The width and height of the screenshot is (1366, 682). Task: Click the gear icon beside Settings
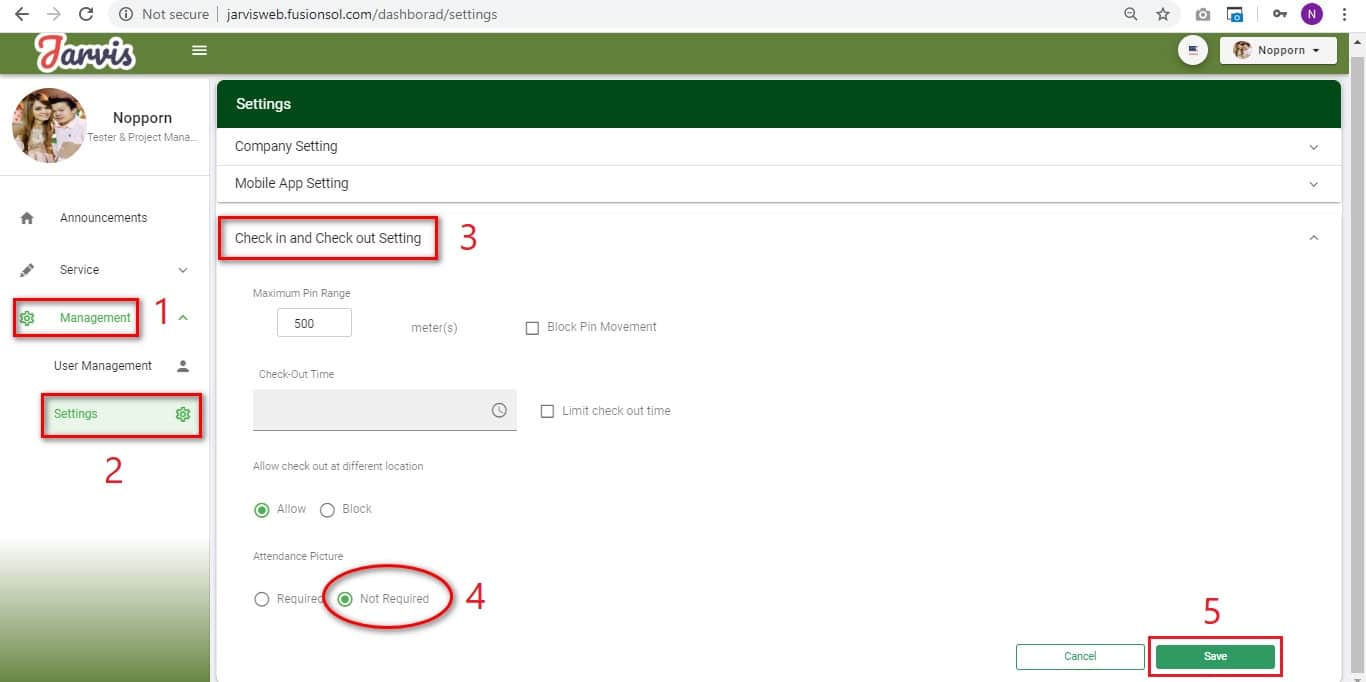click(x=183, y=414)
